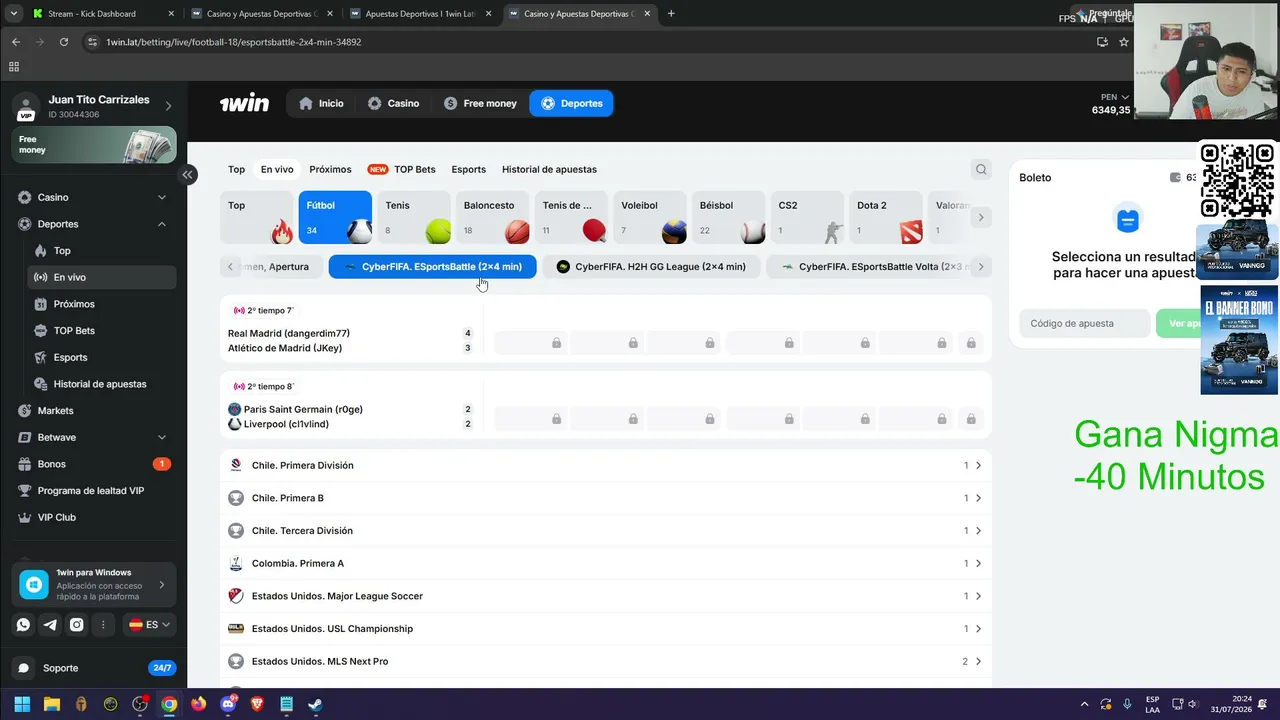Open Brave browser from the taskbar

pos(257,704)
